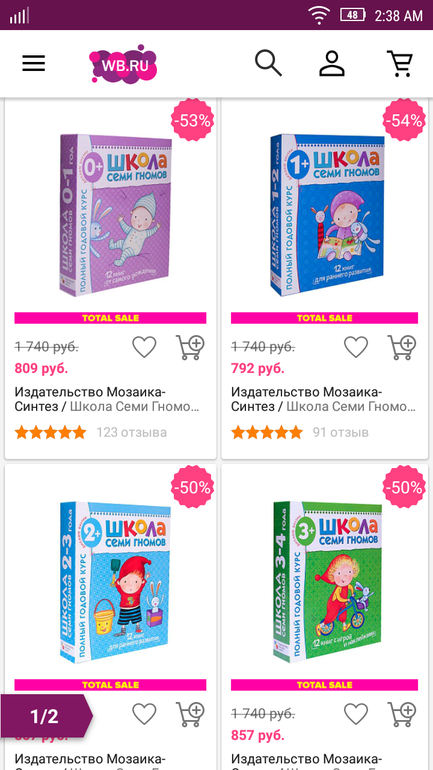
Task: Add the 792 руб. book set to cart
Action: [402, 347]
